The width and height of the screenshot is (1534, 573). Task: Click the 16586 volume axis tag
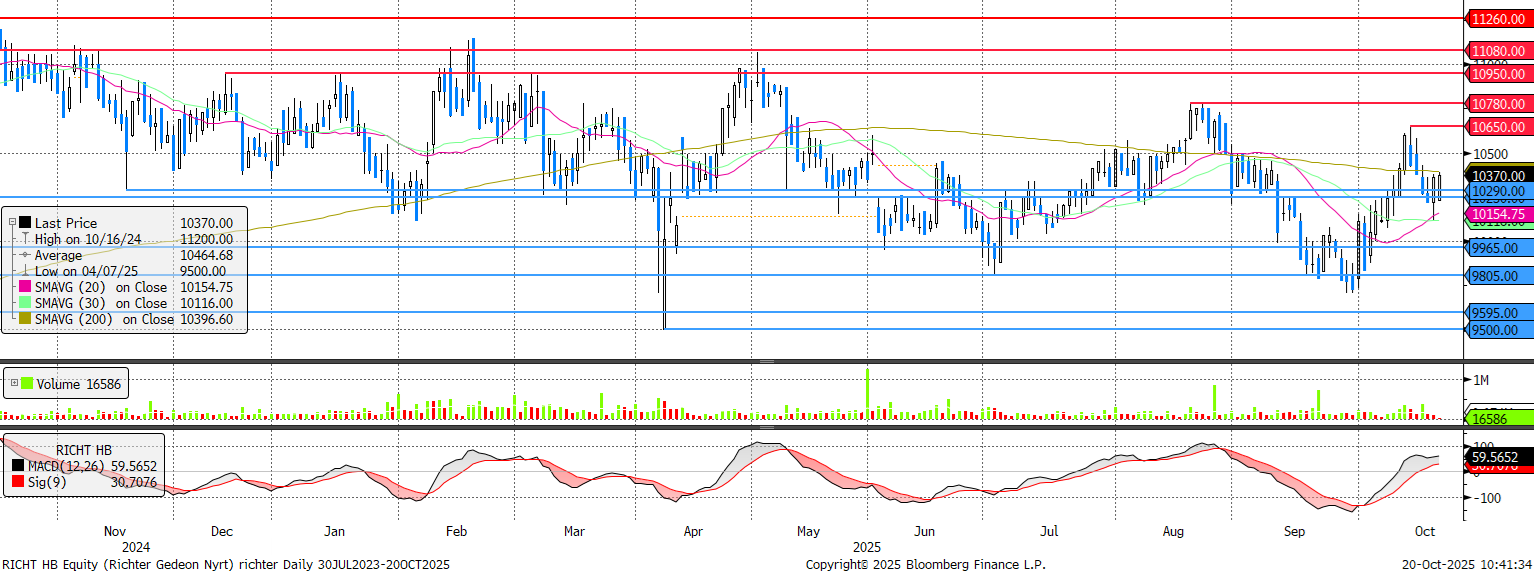[1497, 420]
